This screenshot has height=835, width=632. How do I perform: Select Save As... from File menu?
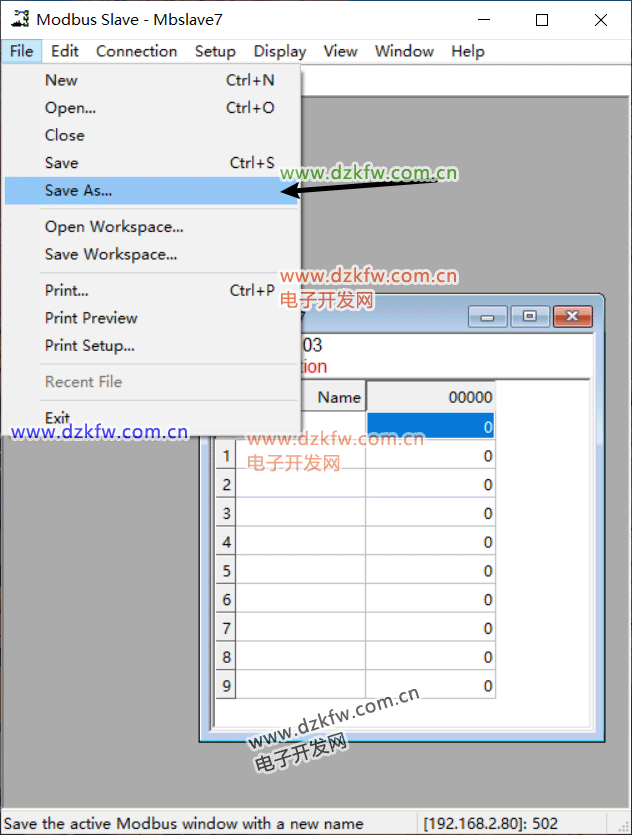79,190
